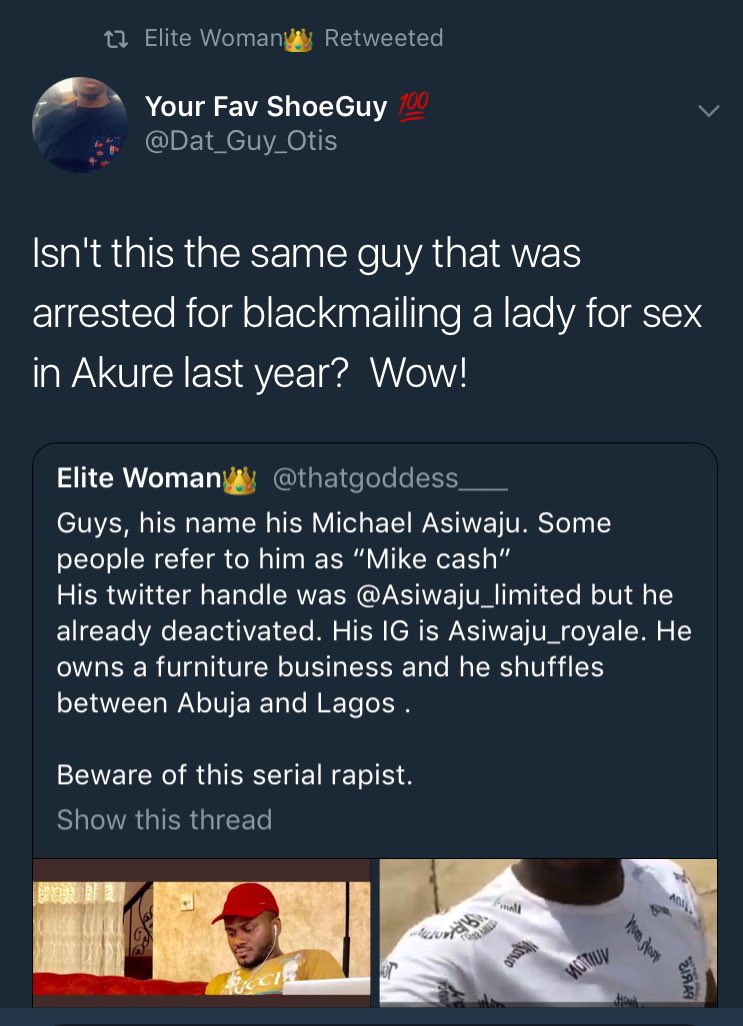This screenshot has width=743, height=1026.
Task: Tap the retweet arrows icon at top
Action: pyautogui.click(x=116, y=39)
